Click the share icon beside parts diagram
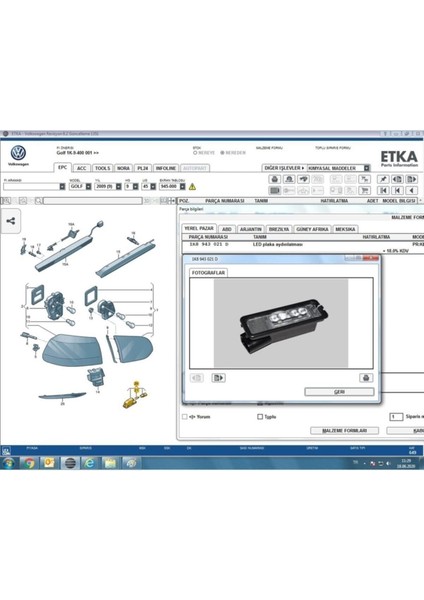This screenshot has width=424, height=600. click(11, 221)
